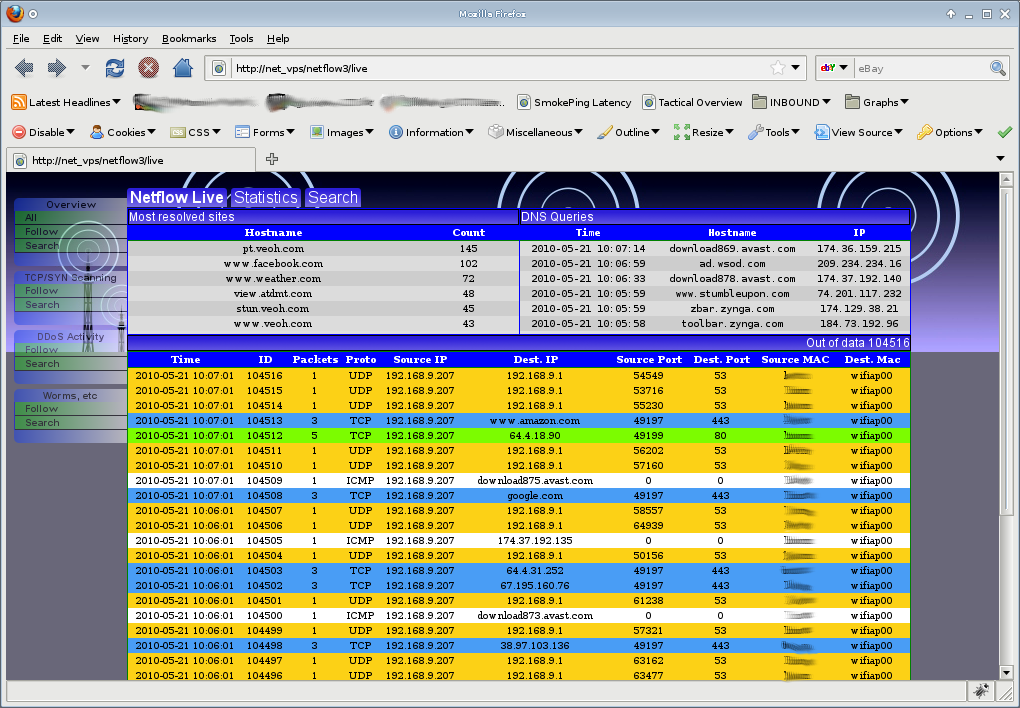Open the SmokePing Latency bookmark

(x=574, y=102)
